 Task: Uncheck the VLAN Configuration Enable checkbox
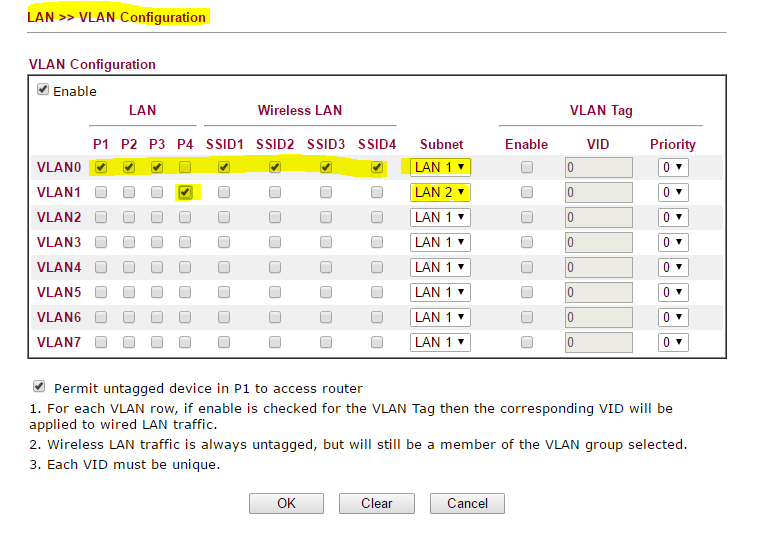tap(43, 90)
